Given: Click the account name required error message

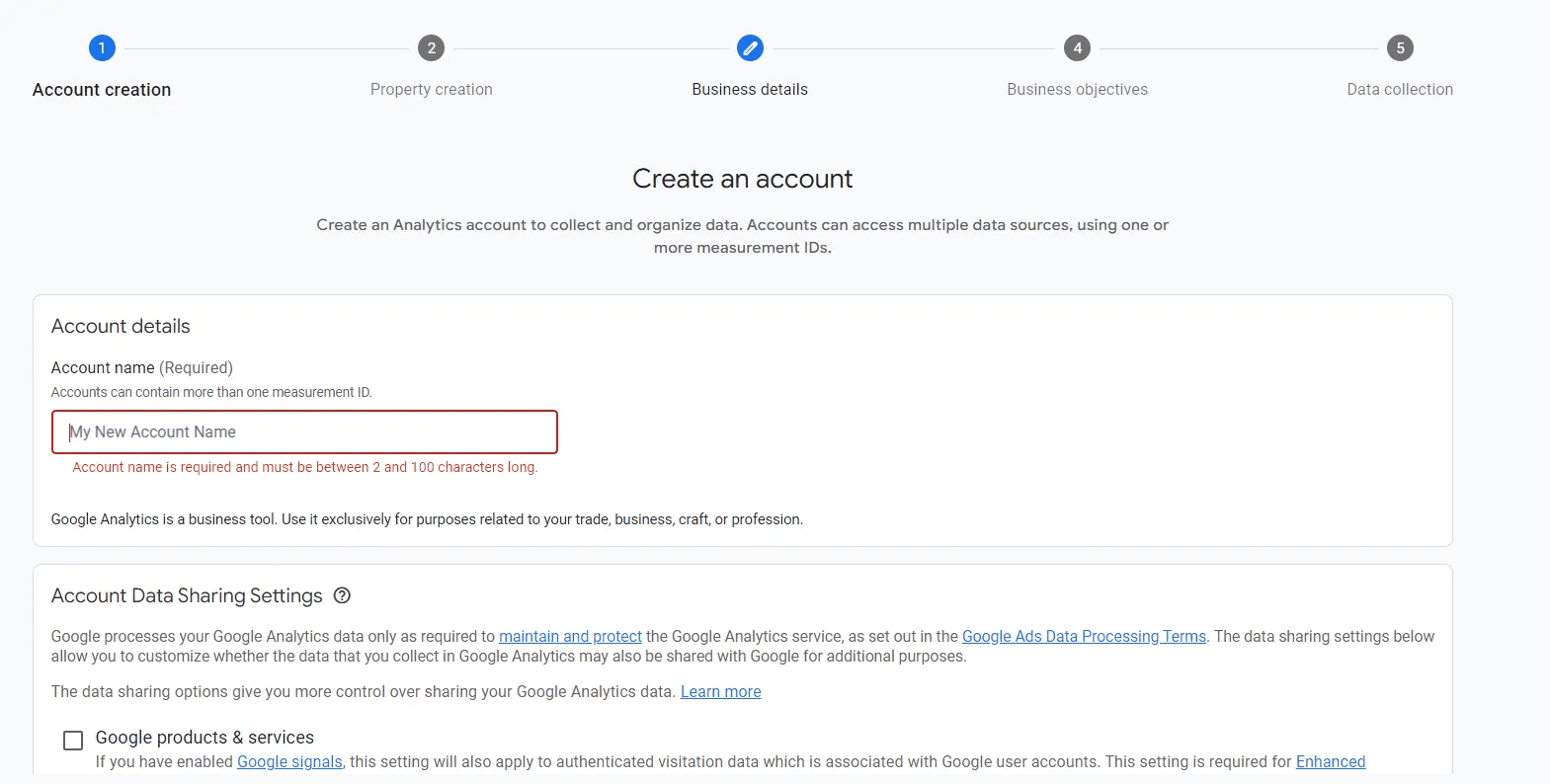Looking at the screenshot, I should pyautogui.click(x=305, y=467).
